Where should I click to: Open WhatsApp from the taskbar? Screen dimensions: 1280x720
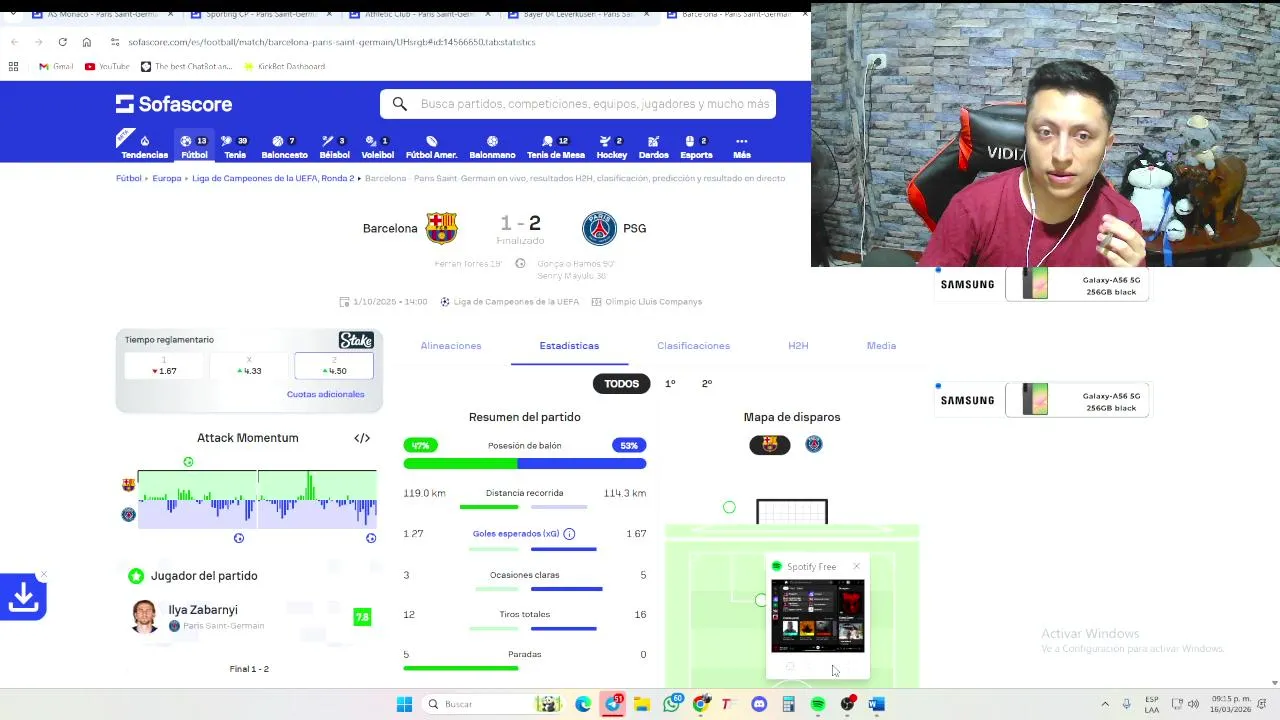pos(672,704)
